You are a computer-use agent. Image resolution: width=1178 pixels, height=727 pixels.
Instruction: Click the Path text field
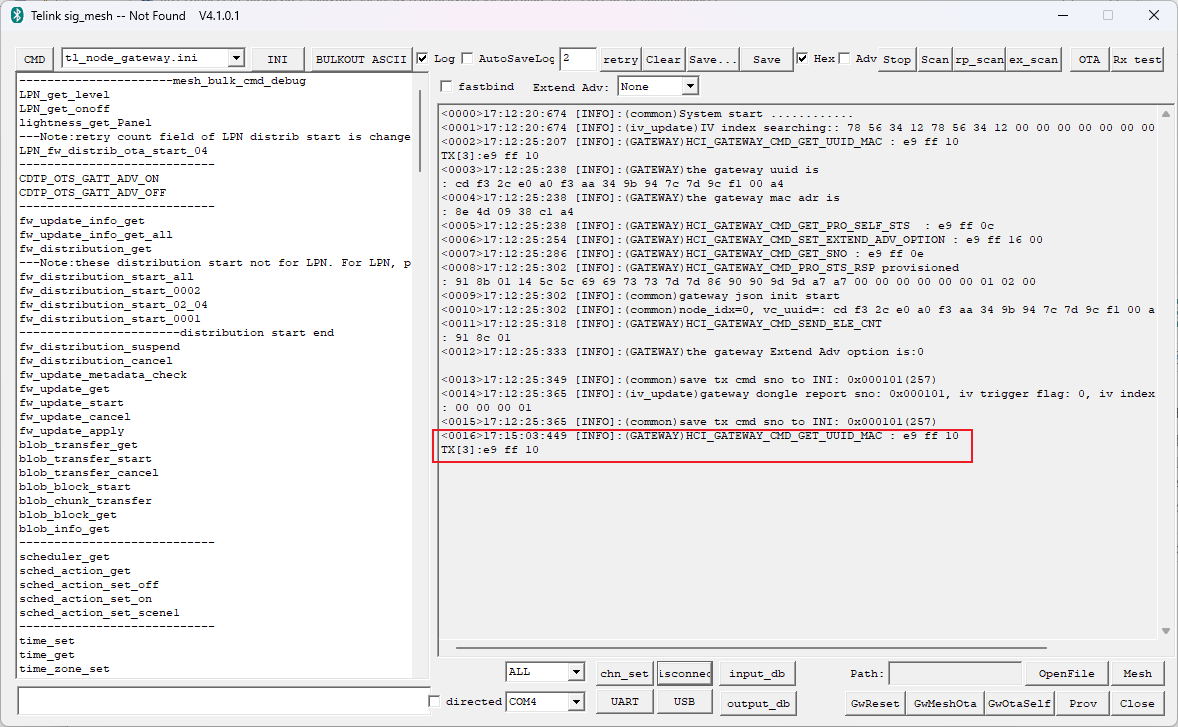click(x=955, y=674)
